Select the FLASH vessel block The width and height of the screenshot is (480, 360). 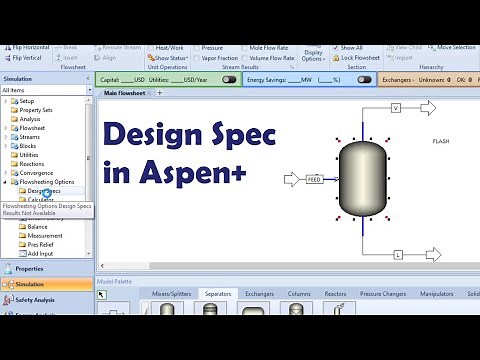(363, 178)
